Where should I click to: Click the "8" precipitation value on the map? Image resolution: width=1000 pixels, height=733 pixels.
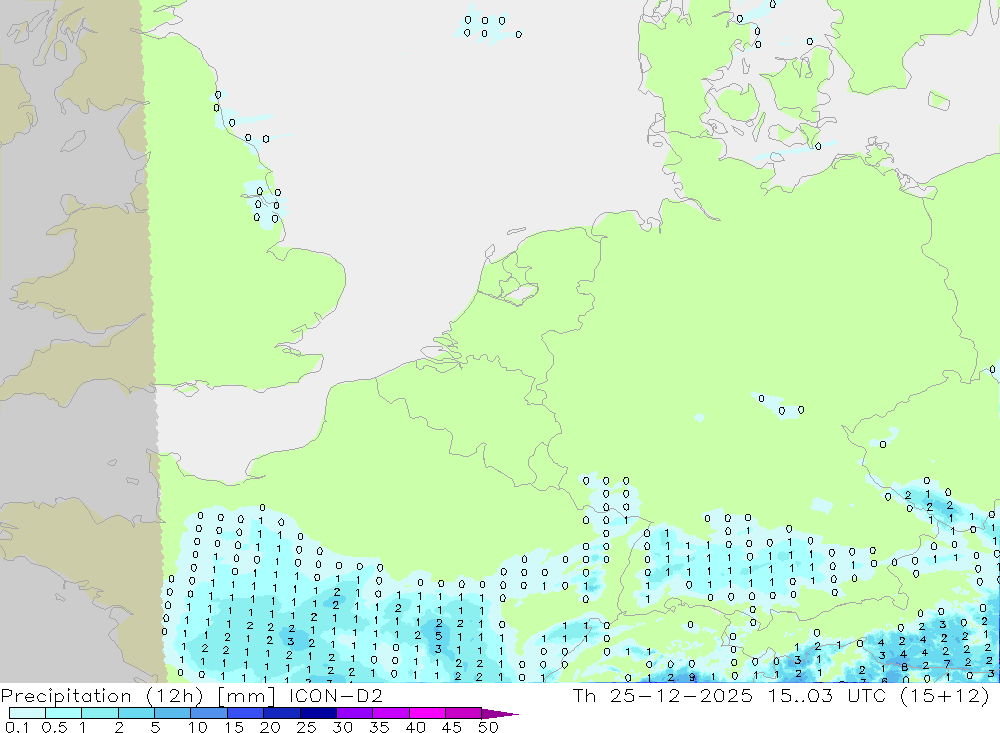[x=904, y=667]
